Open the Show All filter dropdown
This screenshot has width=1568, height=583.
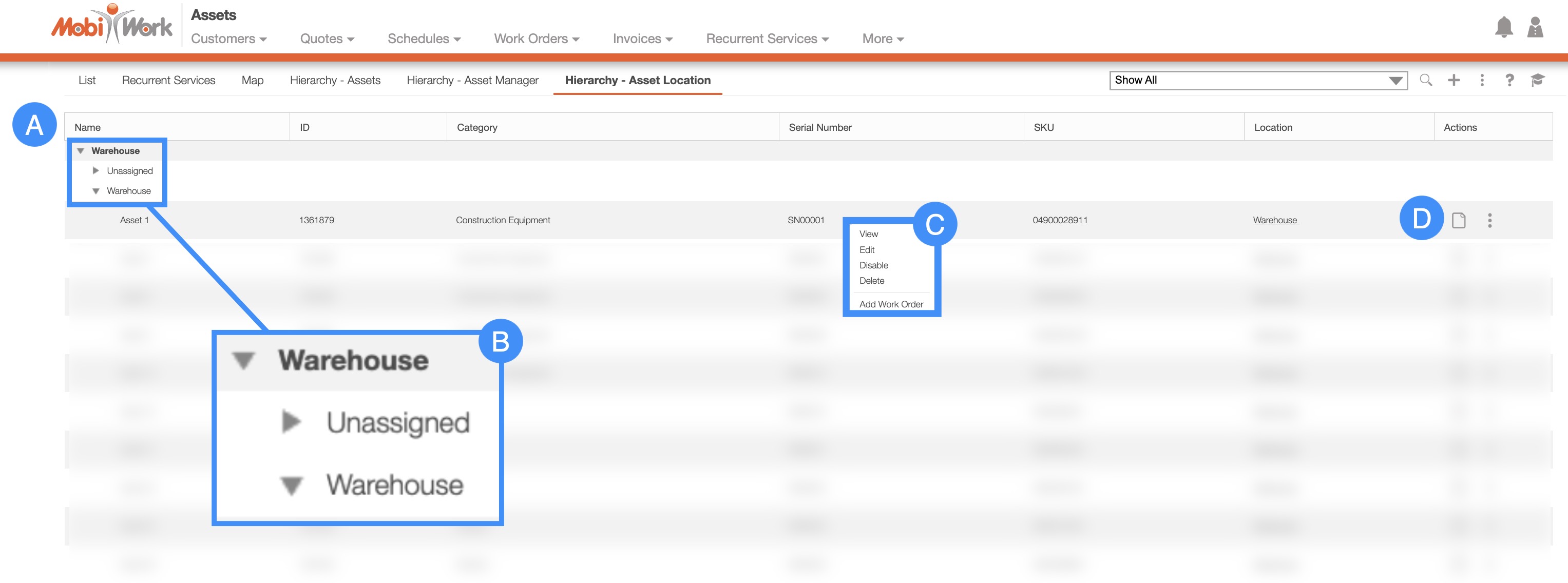tap(1257, 81)
